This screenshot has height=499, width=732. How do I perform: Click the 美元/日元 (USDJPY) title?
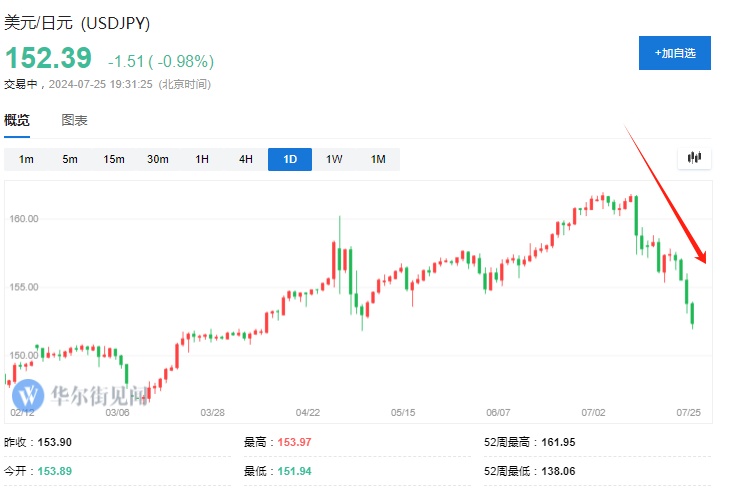click(x=78, y=22)
